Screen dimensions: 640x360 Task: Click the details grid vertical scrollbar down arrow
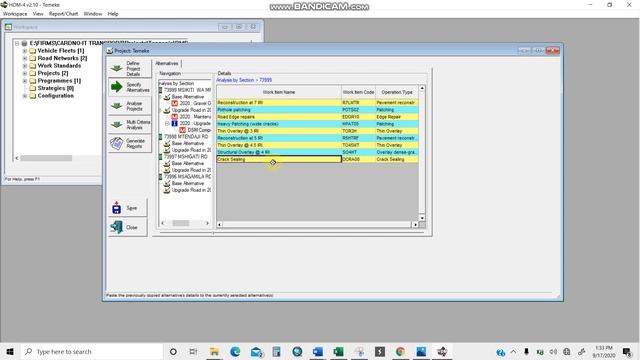point(422,218)
